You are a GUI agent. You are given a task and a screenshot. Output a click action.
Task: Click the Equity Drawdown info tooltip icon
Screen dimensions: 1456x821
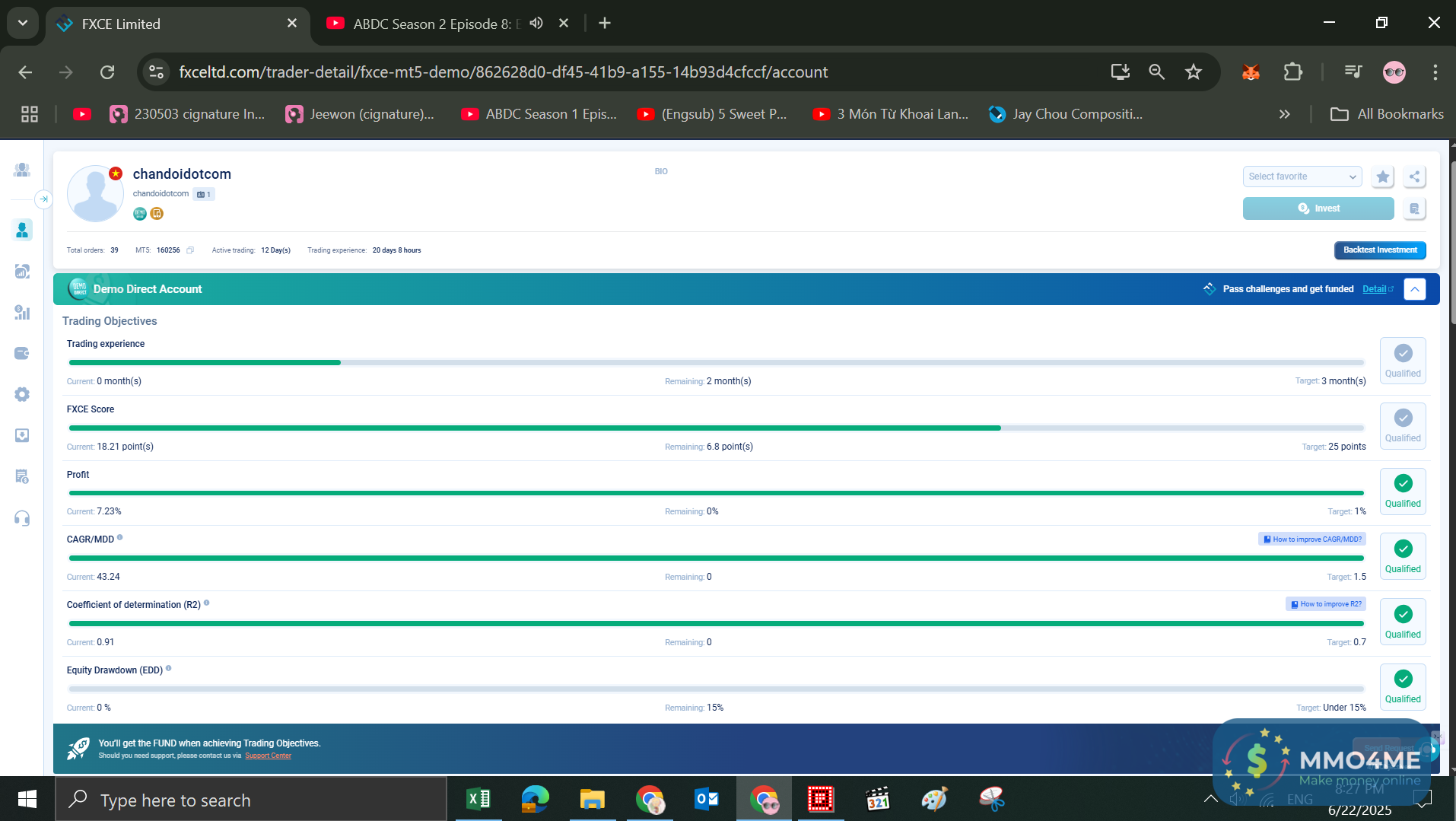coord(169,669)
